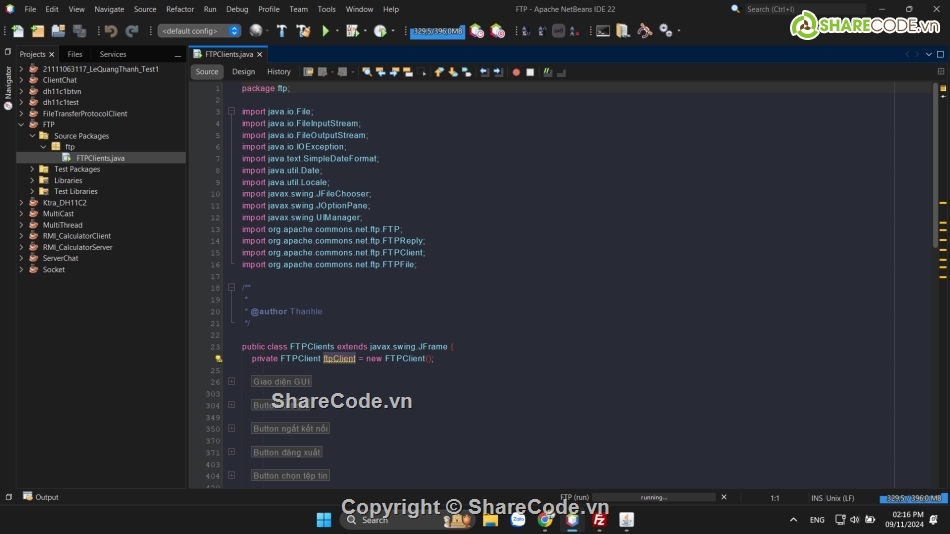The height and width of the screenshot is (534, 950).
Task: Switch to the Files tab
Action: [75, 55]
